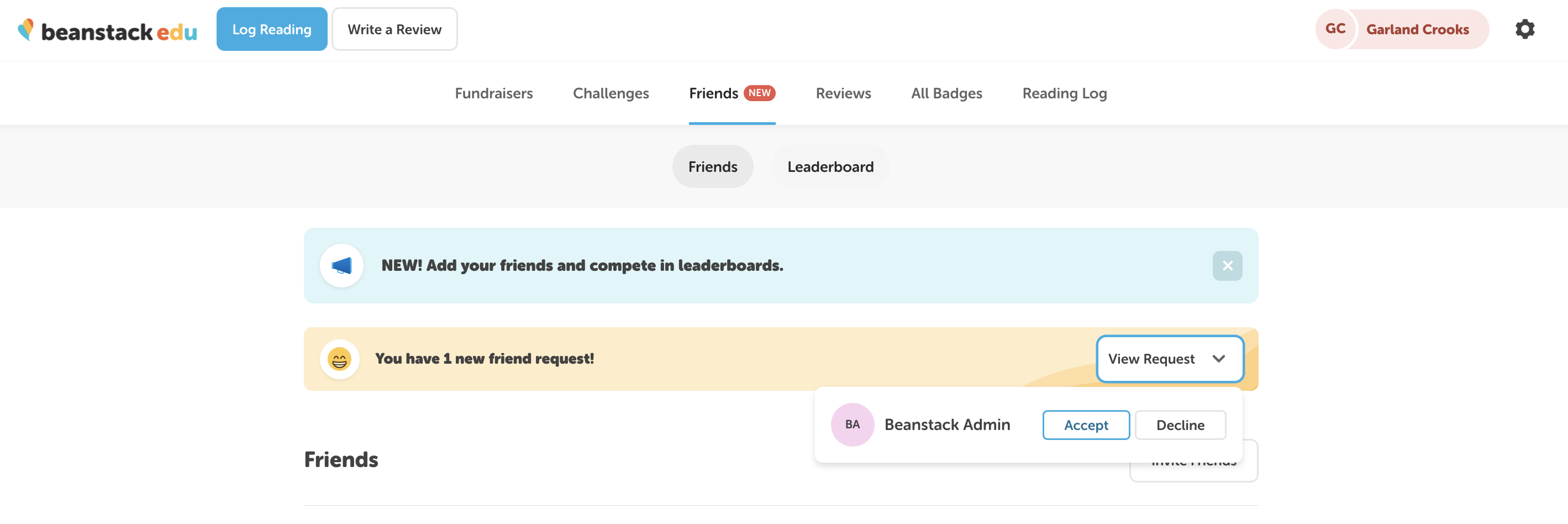Accept the Beanstack Admin friend request
The width and height of the screenshot is (1568, 524).
pos(1086,425)
